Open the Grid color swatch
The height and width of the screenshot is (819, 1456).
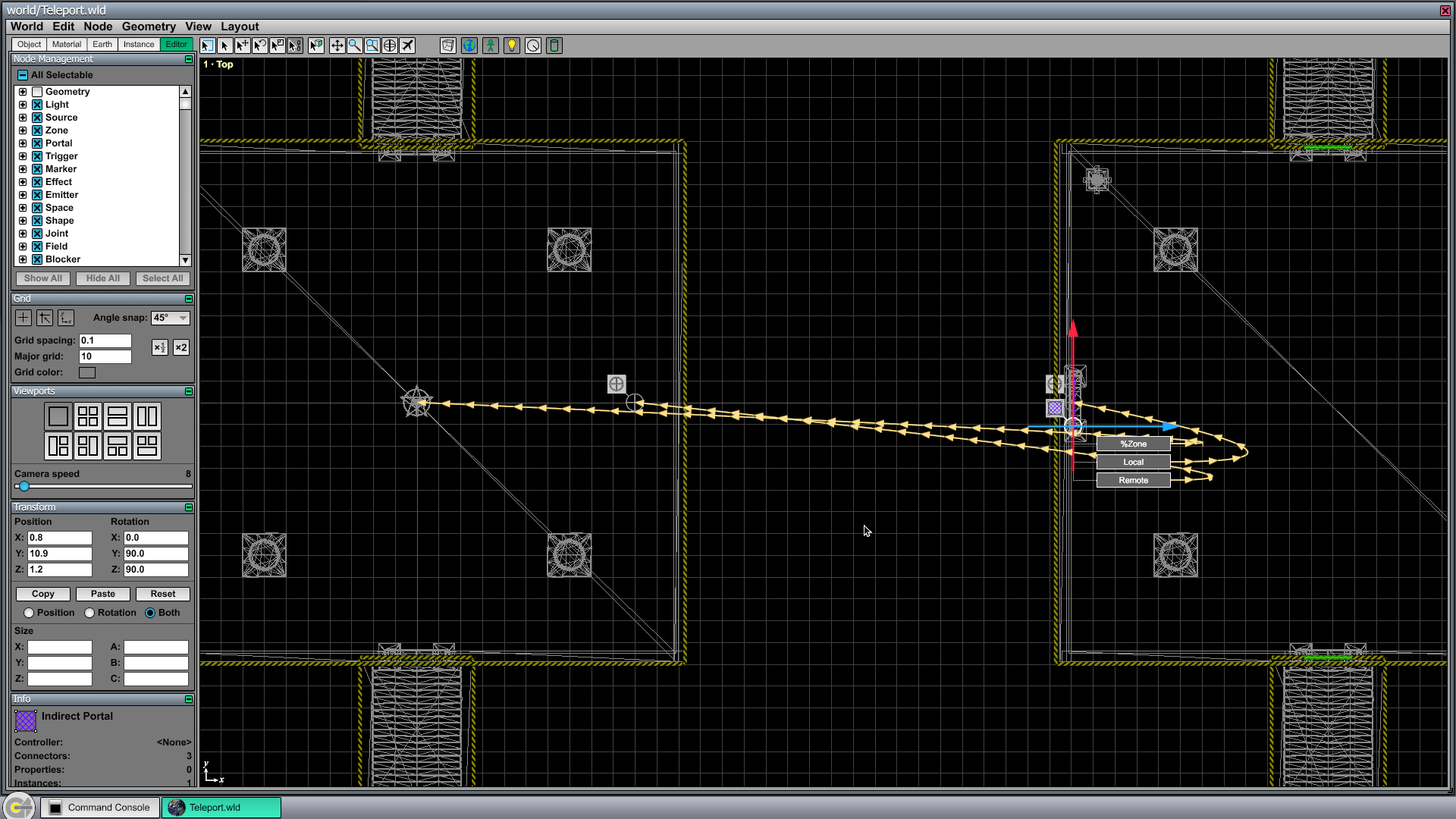click(x=87, y=372)
